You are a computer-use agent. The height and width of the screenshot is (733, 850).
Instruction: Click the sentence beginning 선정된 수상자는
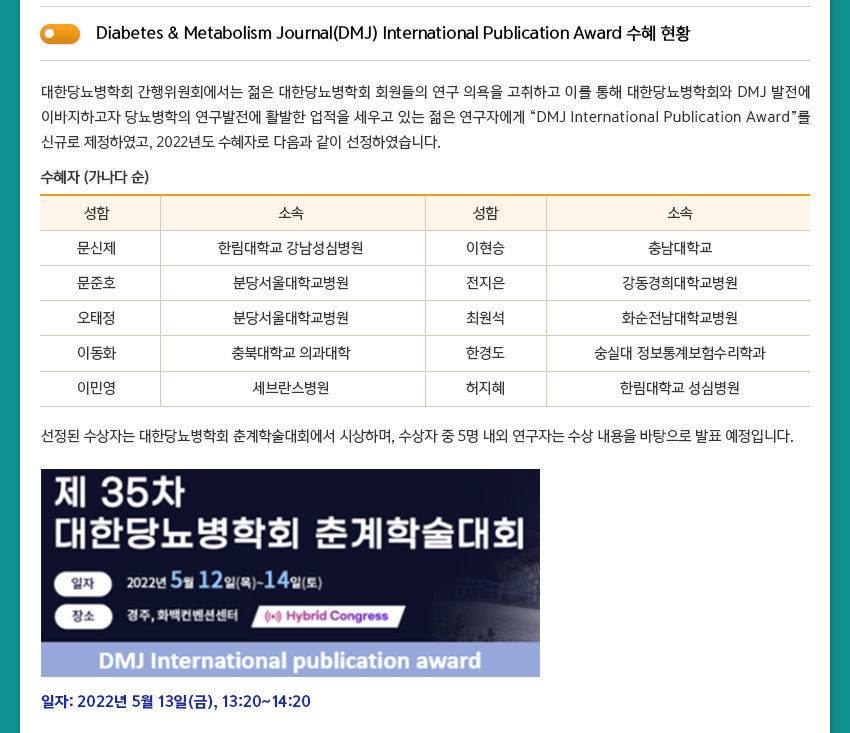[x=417, y=436]
